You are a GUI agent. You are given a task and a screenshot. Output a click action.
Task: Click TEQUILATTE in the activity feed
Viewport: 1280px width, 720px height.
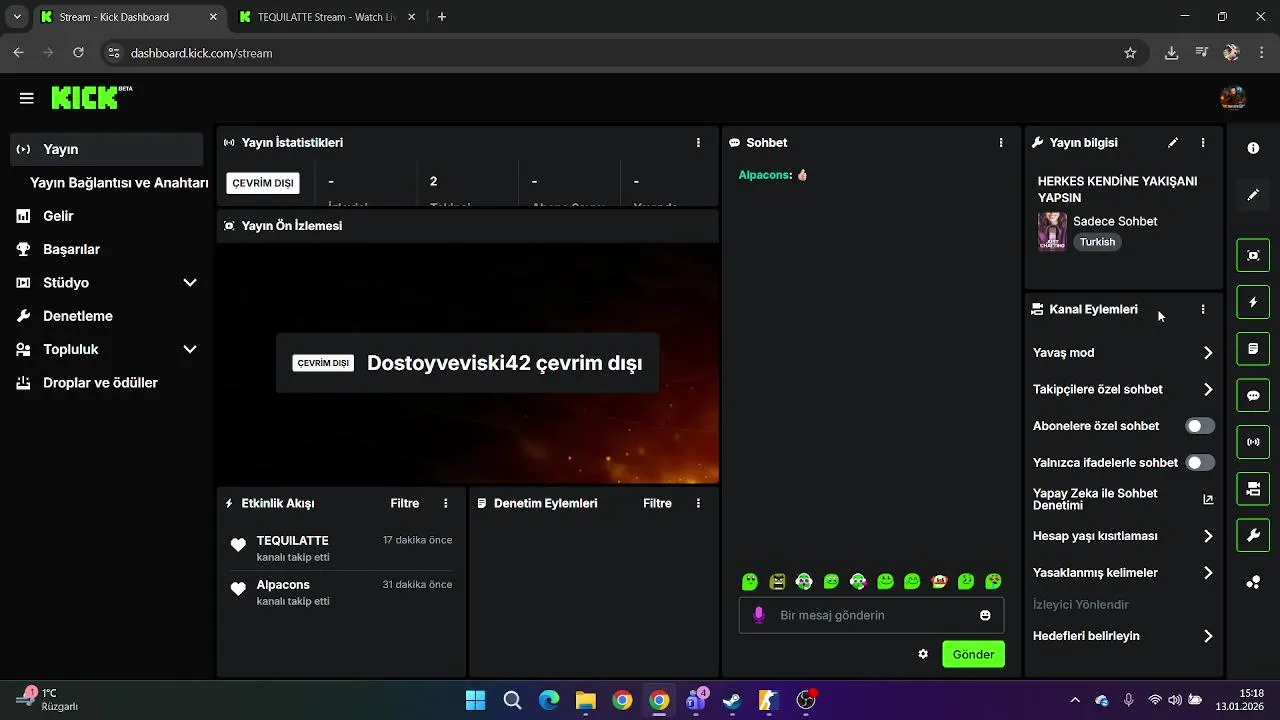(x=292, y=541)
